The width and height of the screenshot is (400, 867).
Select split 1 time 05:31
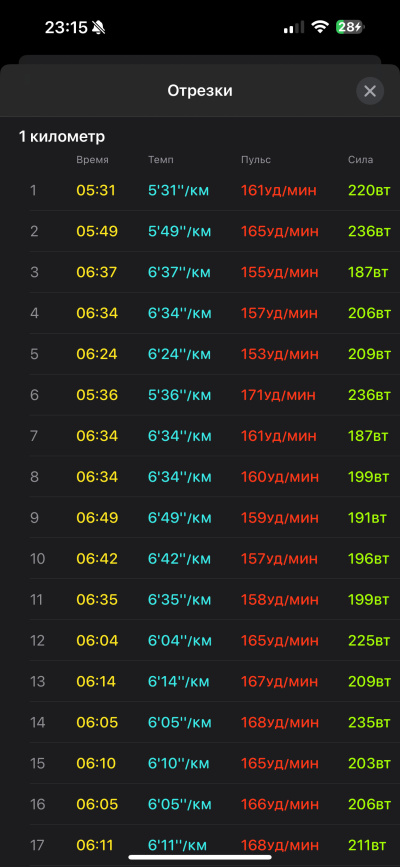click(x=96, y=191)
